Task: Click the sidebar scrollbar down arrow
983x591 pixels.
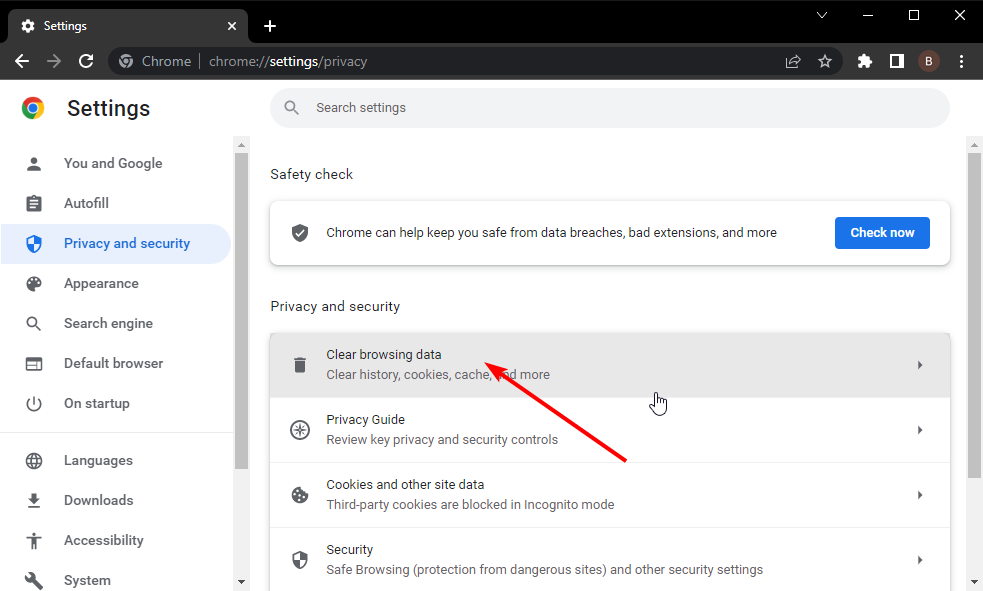Action: point(241,582)
